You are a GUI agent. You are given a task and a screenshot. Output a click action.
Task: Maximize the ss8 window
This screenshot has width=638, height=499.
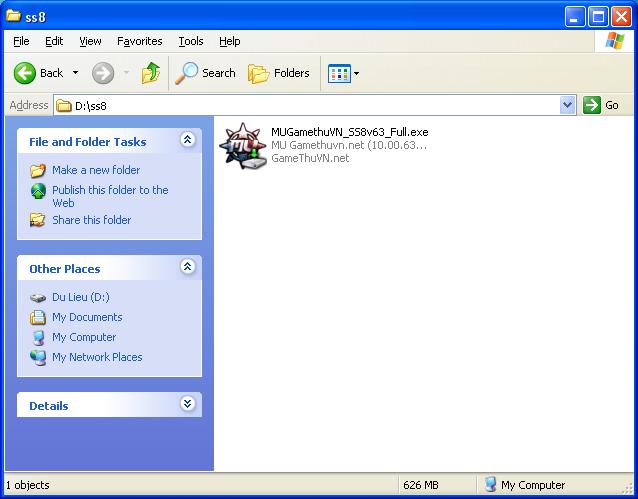pyautogui.click(x=599, y=17)
